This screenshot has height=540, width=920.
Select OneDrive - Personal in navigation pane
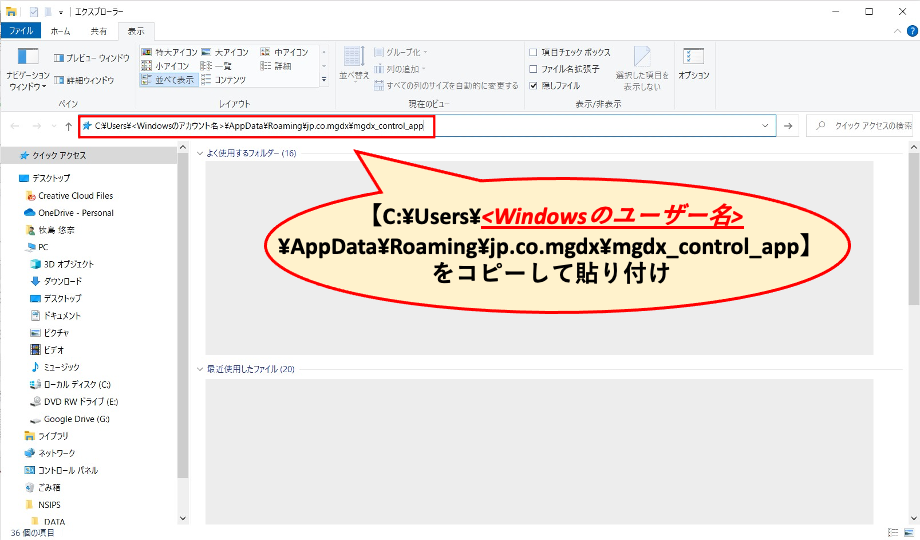75,213
